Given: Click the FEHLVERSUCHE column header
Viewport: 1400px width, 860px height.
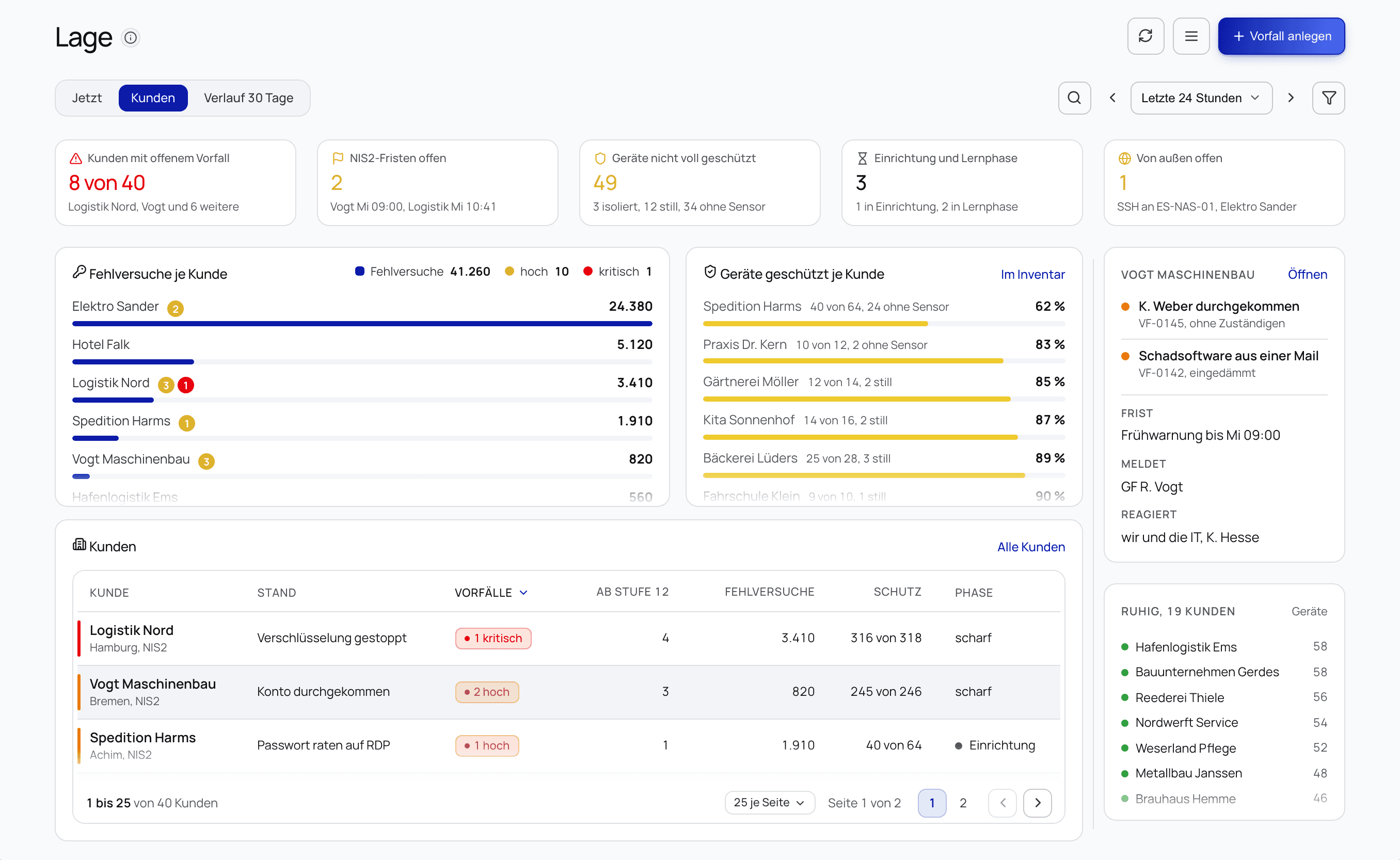Looking at the screenshot, I should coord(769,592).
